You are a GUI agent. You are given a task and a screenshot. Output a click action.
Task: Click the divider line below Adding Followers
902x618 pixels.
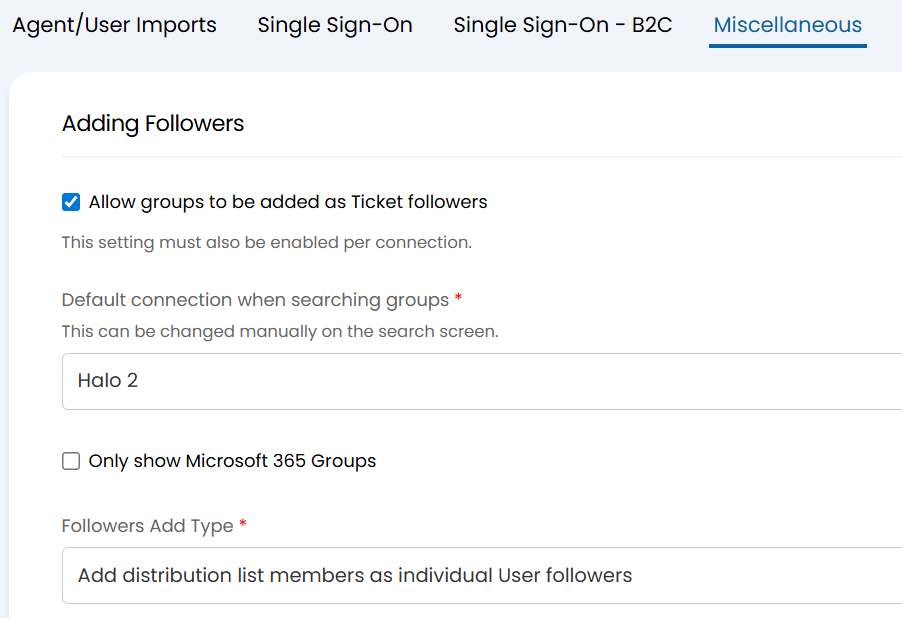tap(482, 157)
